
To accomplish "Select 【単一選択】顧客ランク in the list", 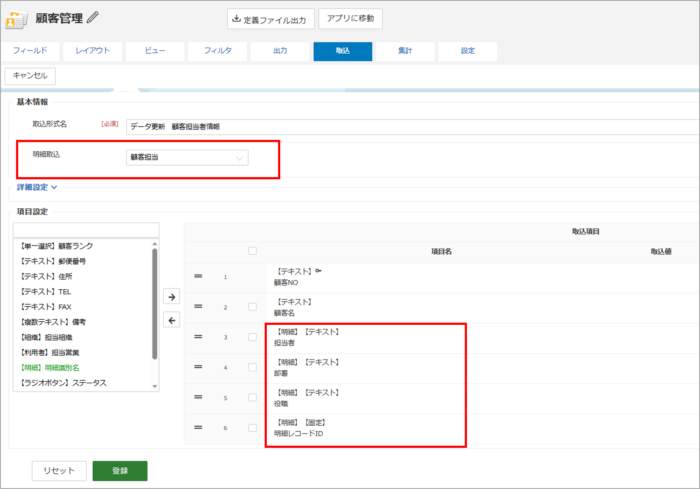I will pos(56,246).
